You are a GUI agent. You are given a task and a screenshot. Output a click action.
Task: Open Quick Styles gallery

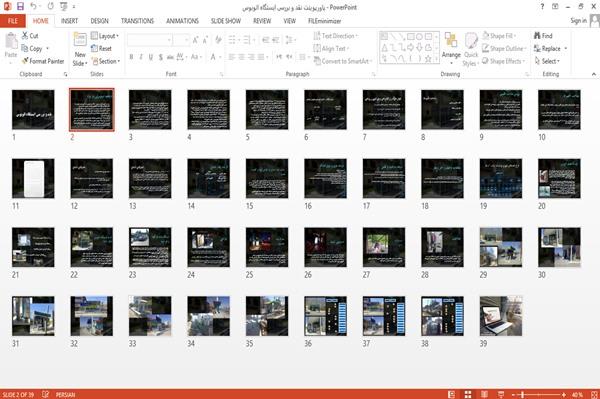[471, 50]
